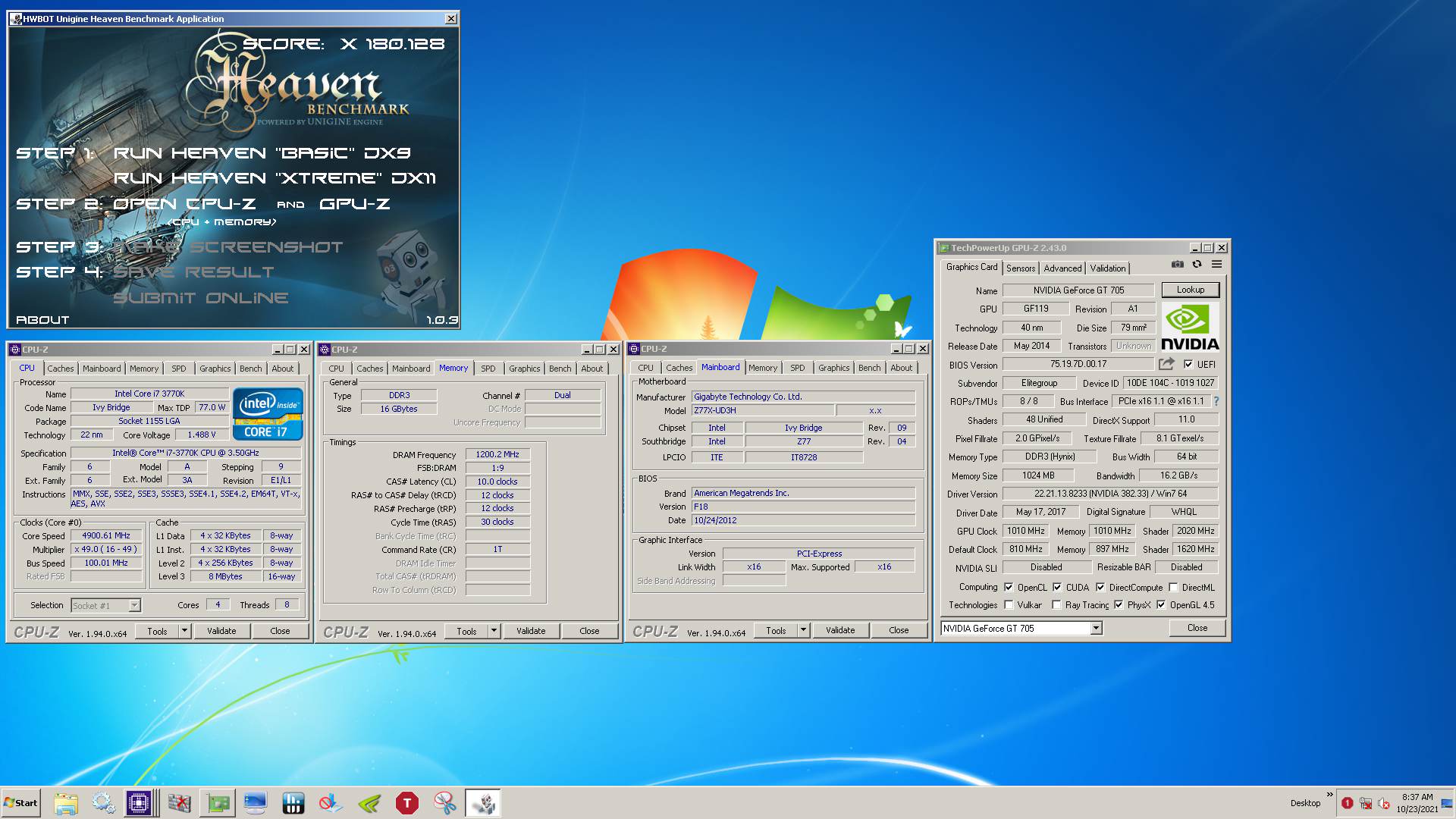The height and width of the screenshot is (819, 1456).
Task: Expand Tools dropdown arrow in Mainboard window
Action: click(802, 630)
